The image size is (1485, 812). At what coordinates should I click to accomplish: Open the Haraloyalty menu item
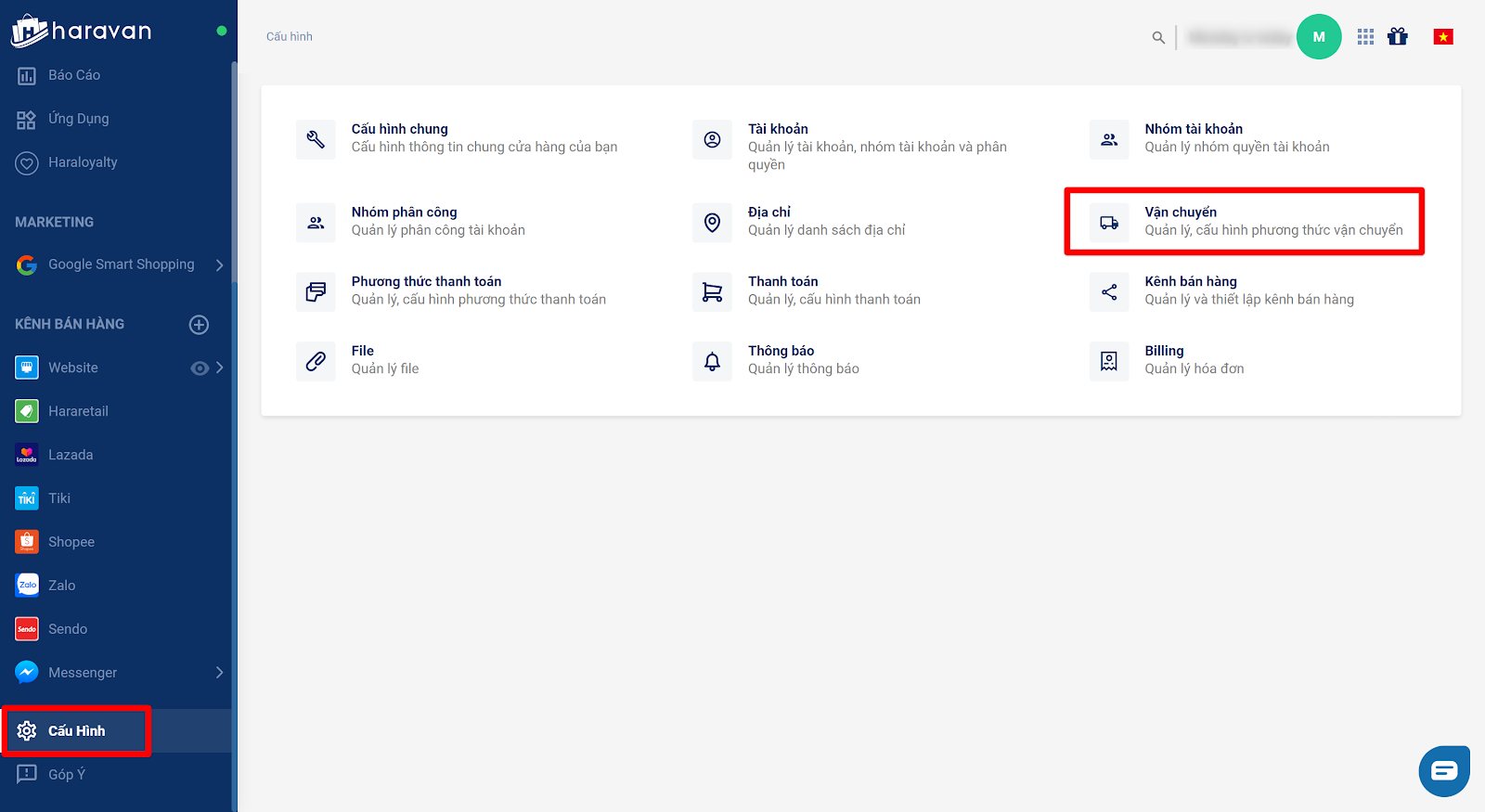[116, 162]
